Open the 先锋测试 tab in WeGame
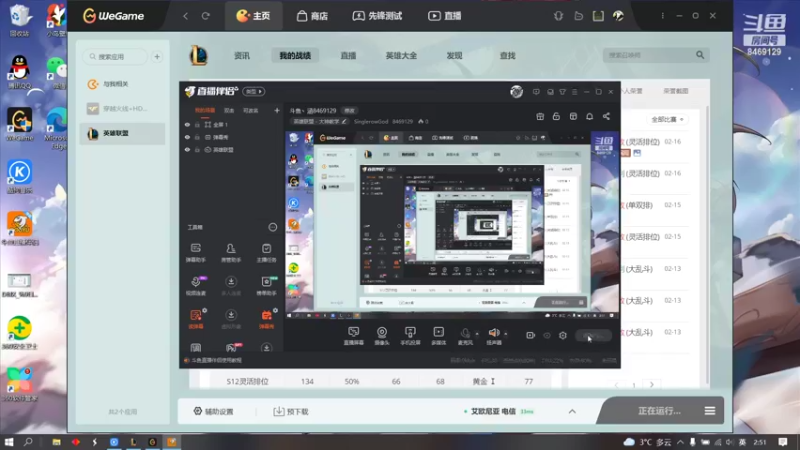 pos(377,16)
